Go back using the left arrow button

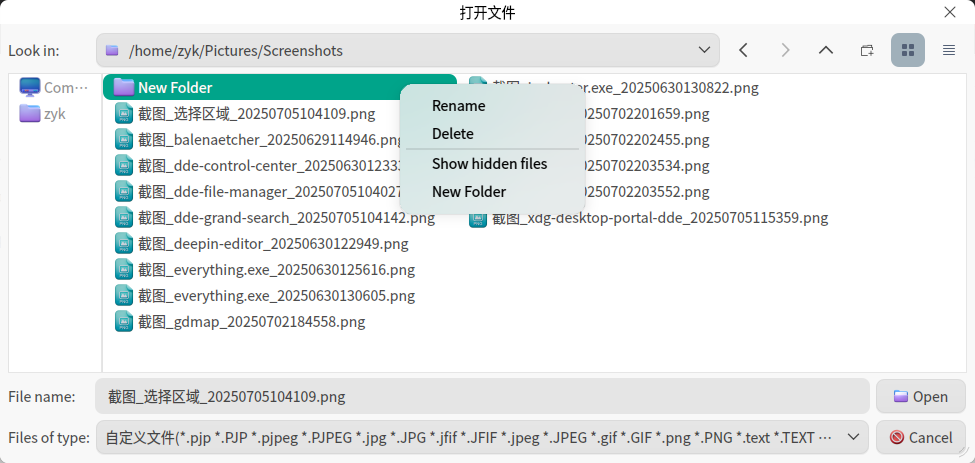point(743,50)
